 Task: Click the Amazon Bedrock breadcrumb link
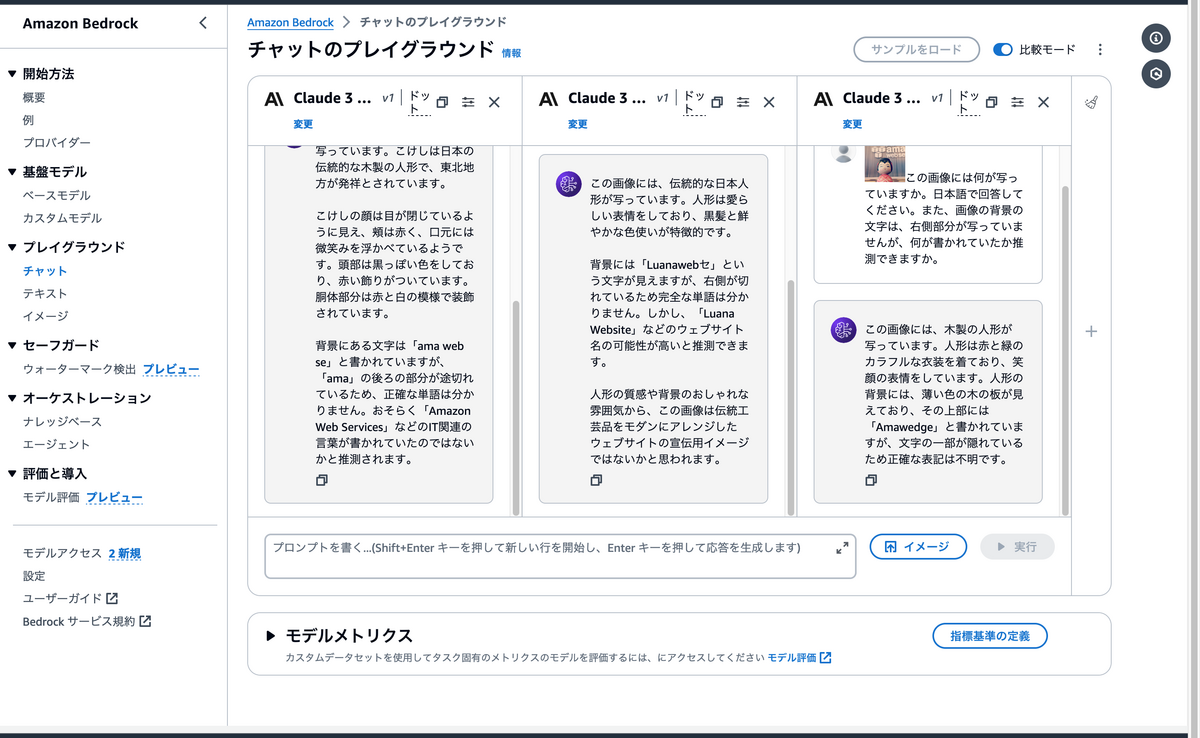(x=290, y=22)
